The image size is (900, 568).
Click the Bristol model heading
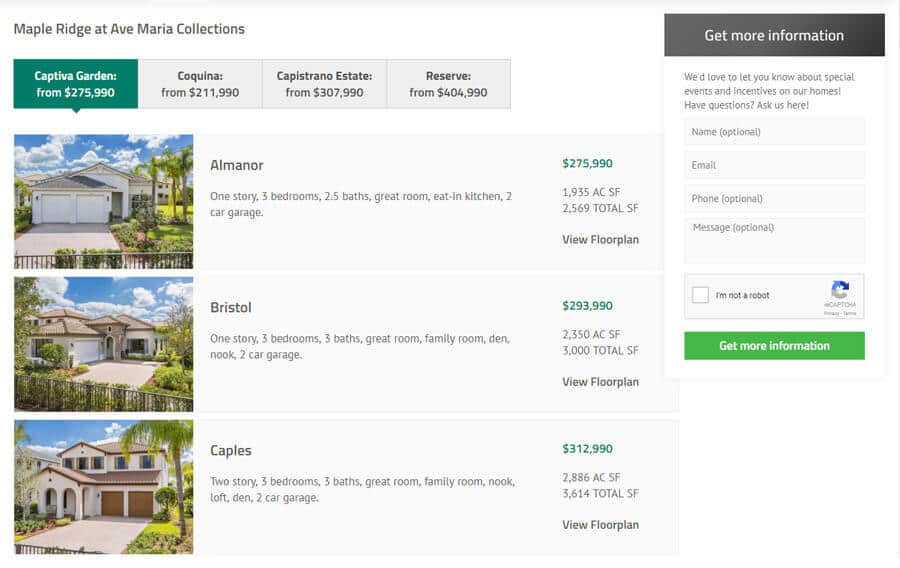pos(231,308)
